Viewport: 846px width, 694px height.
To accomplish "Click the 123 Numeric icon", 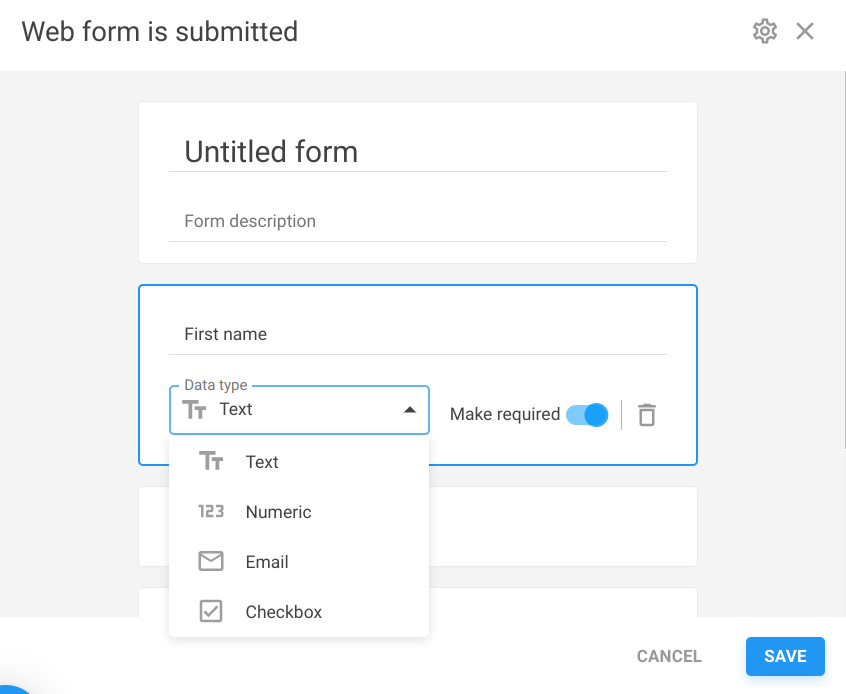I will click(211, 511).
